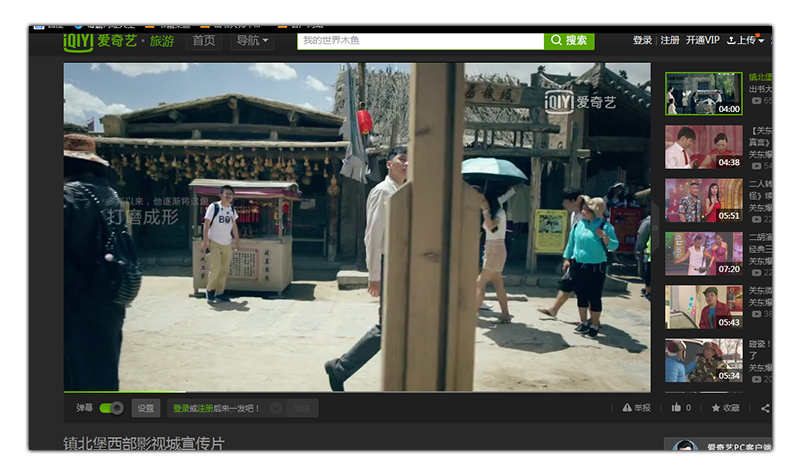Open the 首页 home tab
Screen dimensions: 800x476
[204, 41]
